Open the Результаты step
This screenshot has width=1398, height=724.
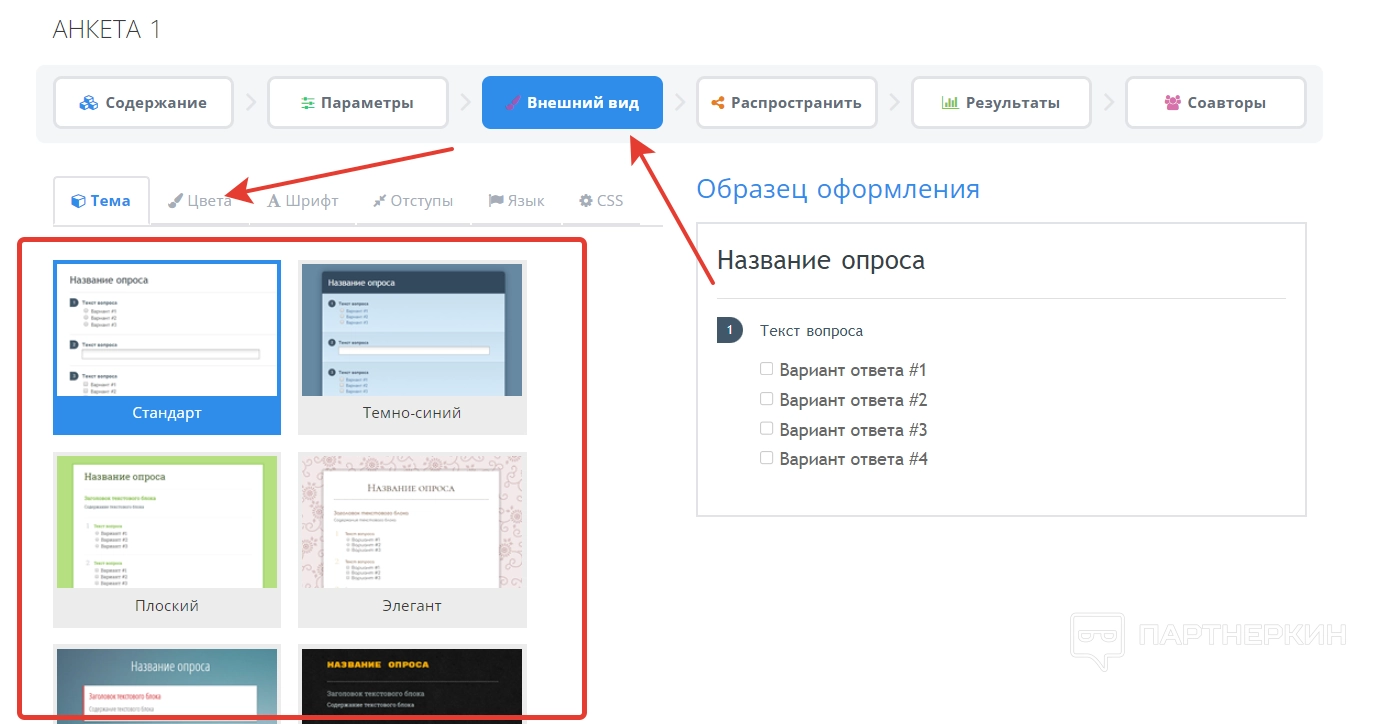click(1001, 103)
